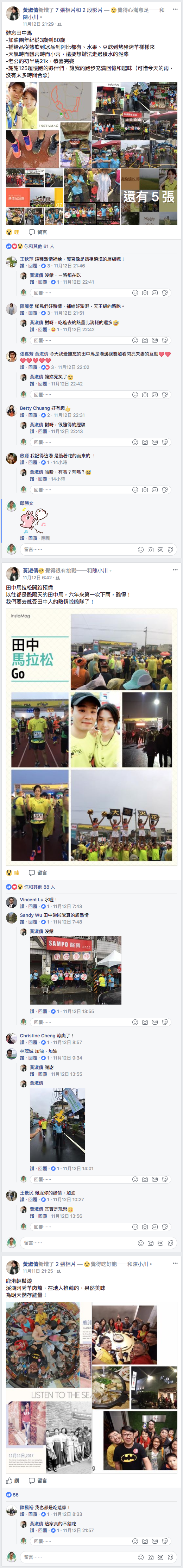
Task: Open the options menu on the 田中馬拉松 post
Action: tap(175, 570)
